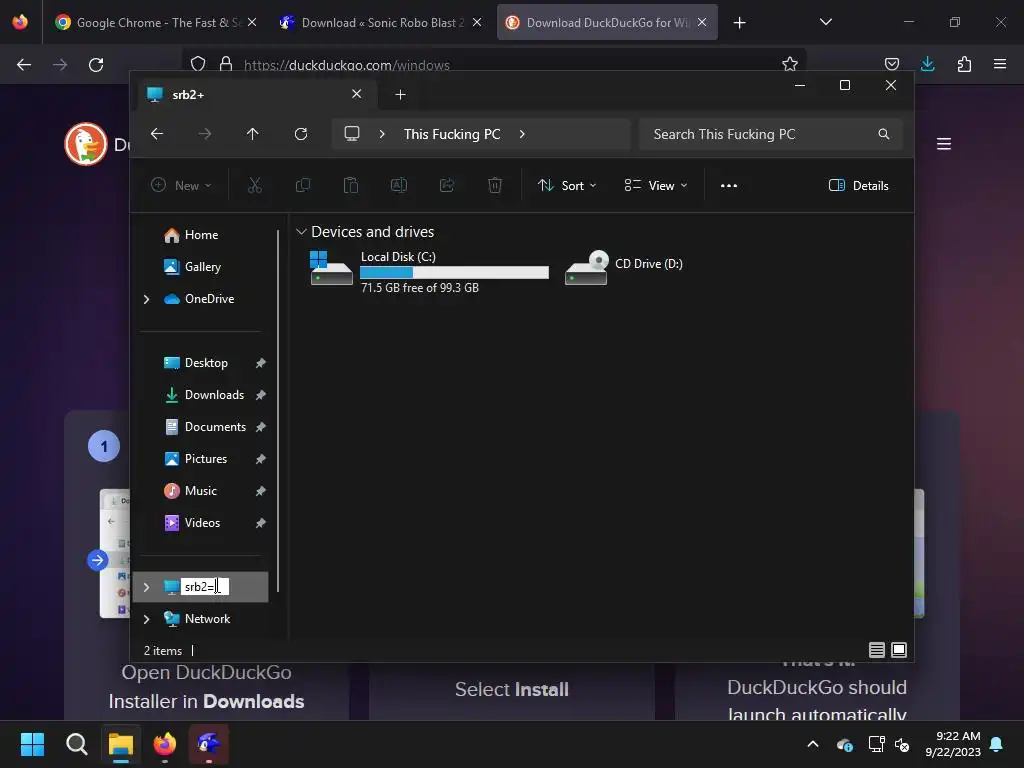Click the search magnifier in Explorer

tap(884, 134)
